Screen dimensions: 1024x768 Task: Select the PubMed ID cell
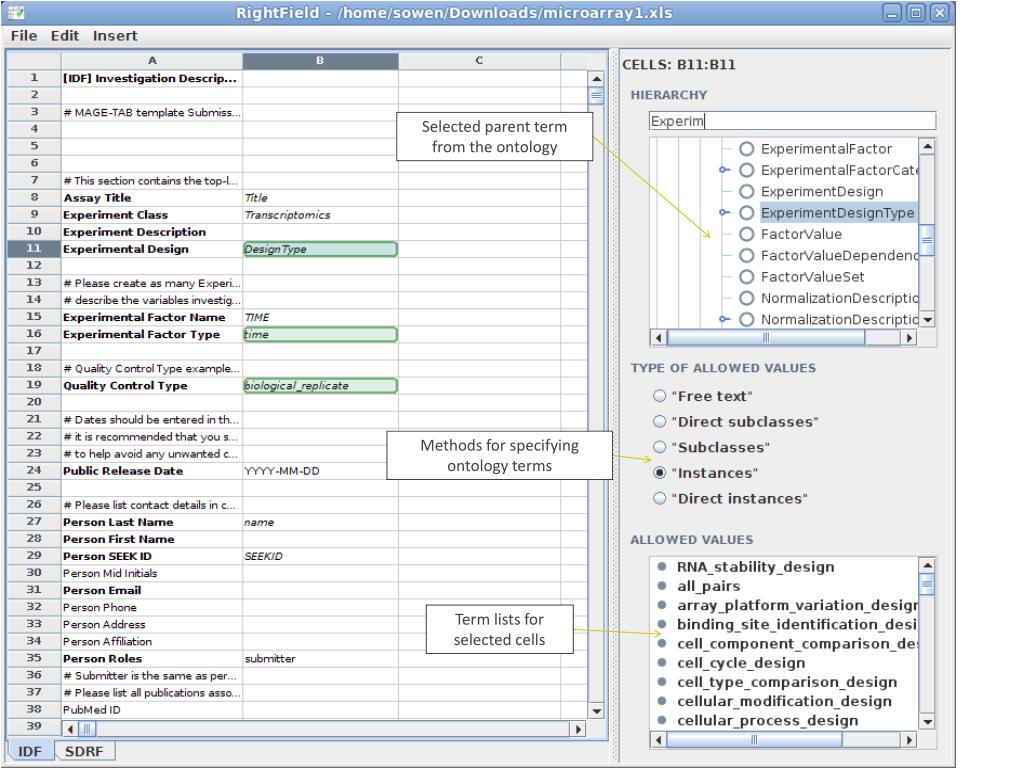(x=152, y=709)
